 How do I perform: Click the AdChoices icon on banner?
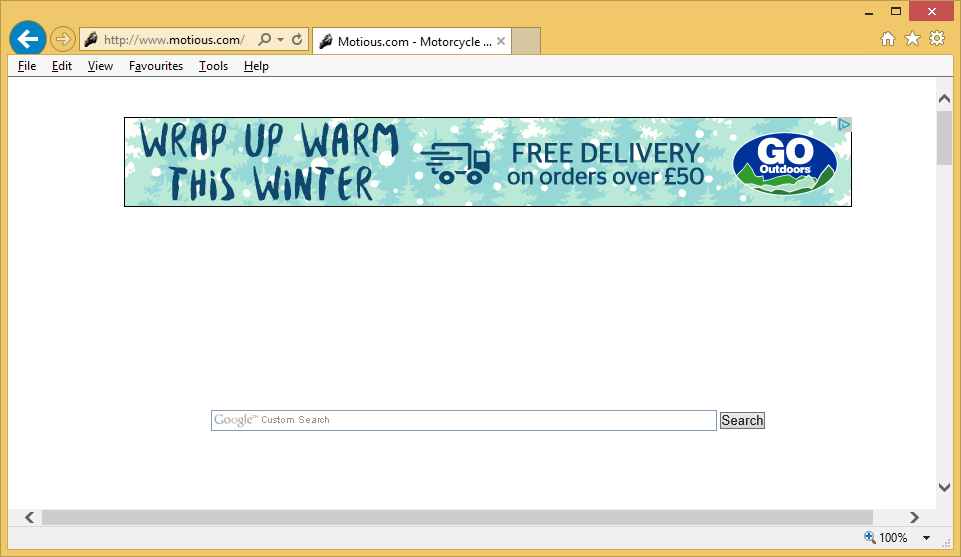pyautogui.click(x=844, y=125)
